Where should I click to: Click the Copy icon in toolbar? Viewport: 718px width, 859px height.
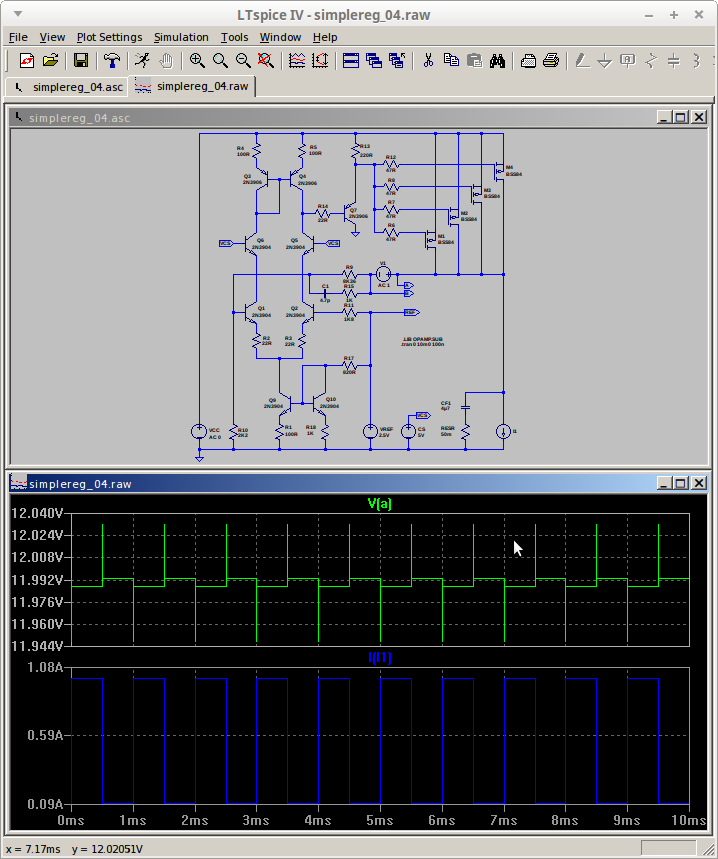point(451,60)
